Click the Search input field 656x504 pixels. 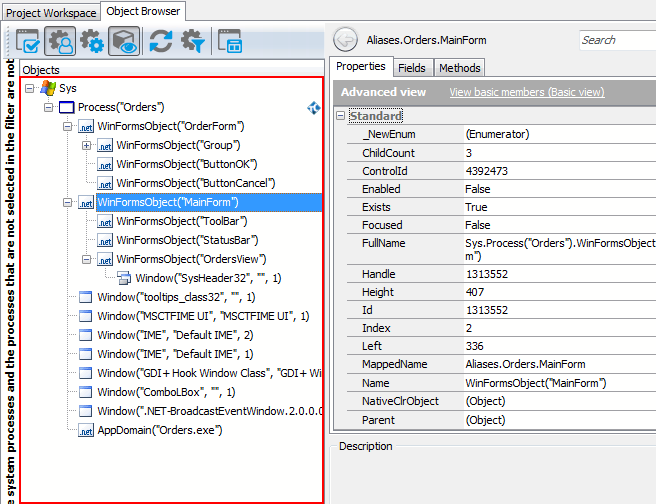[x=616, y=40]
